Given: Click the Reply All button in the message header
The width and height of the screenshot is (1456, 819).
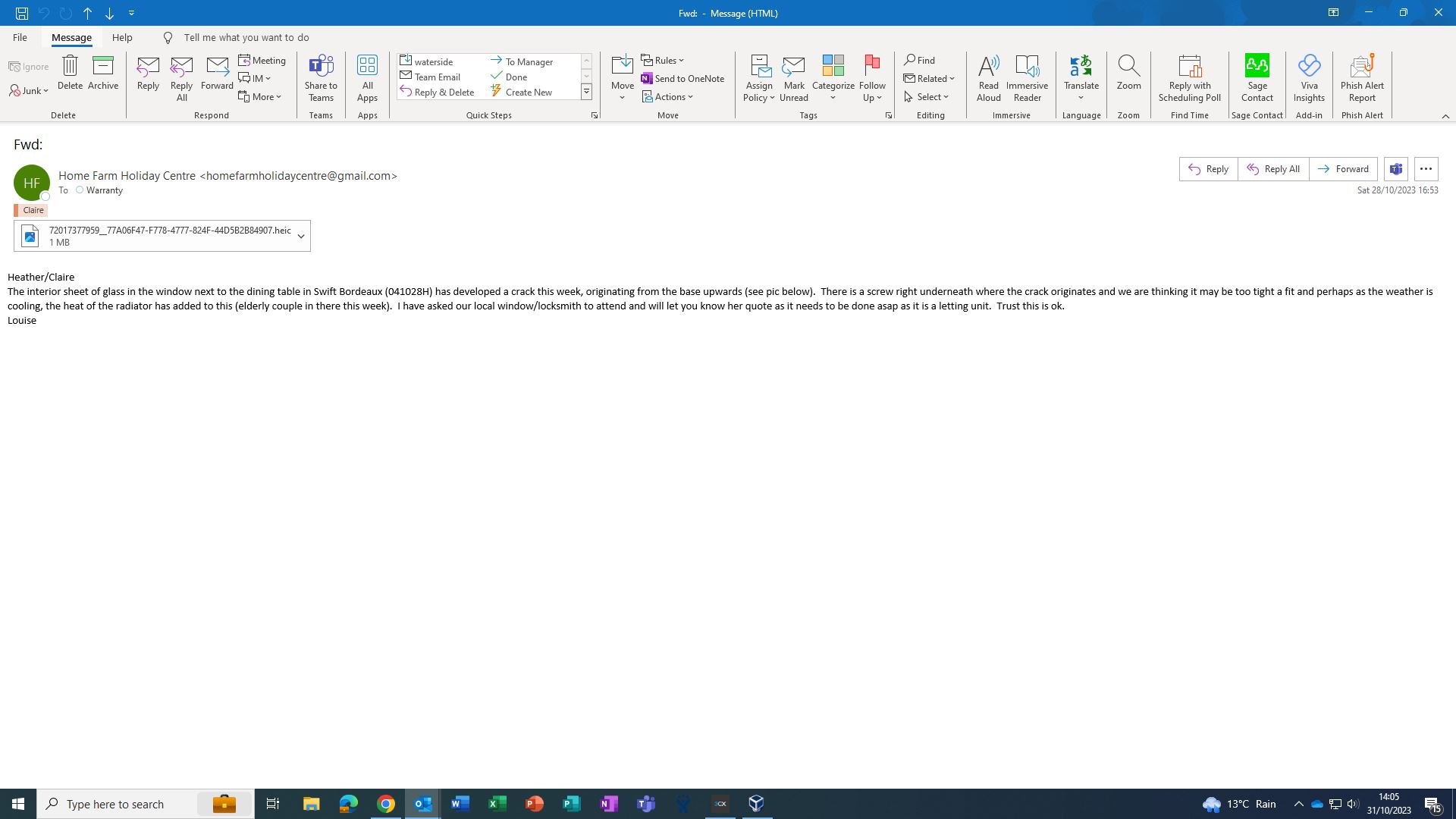Looking at the screenshot, I should (x=1273, y=169).
